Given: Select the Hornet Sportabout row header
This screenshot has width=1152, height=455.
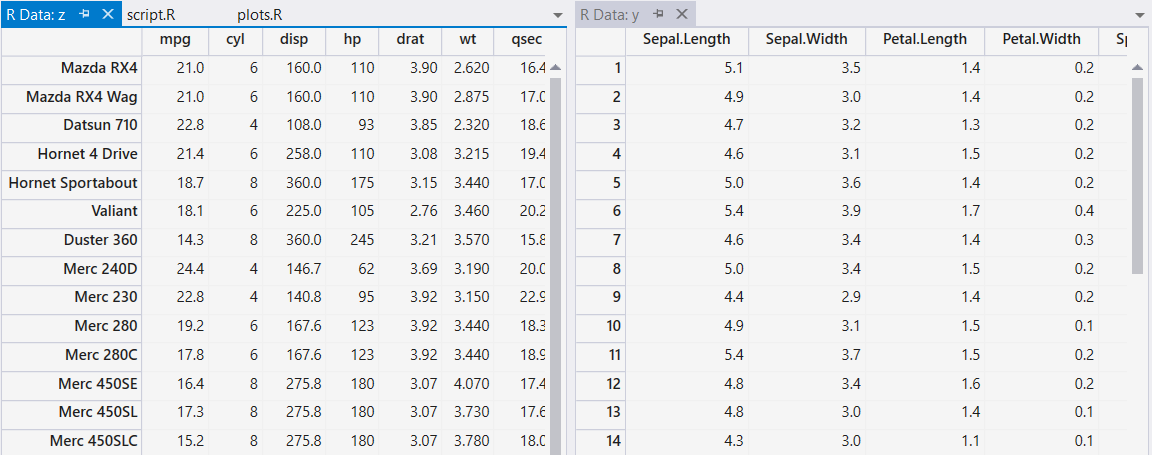Looking at the screenshot, I should click(72, 182).
